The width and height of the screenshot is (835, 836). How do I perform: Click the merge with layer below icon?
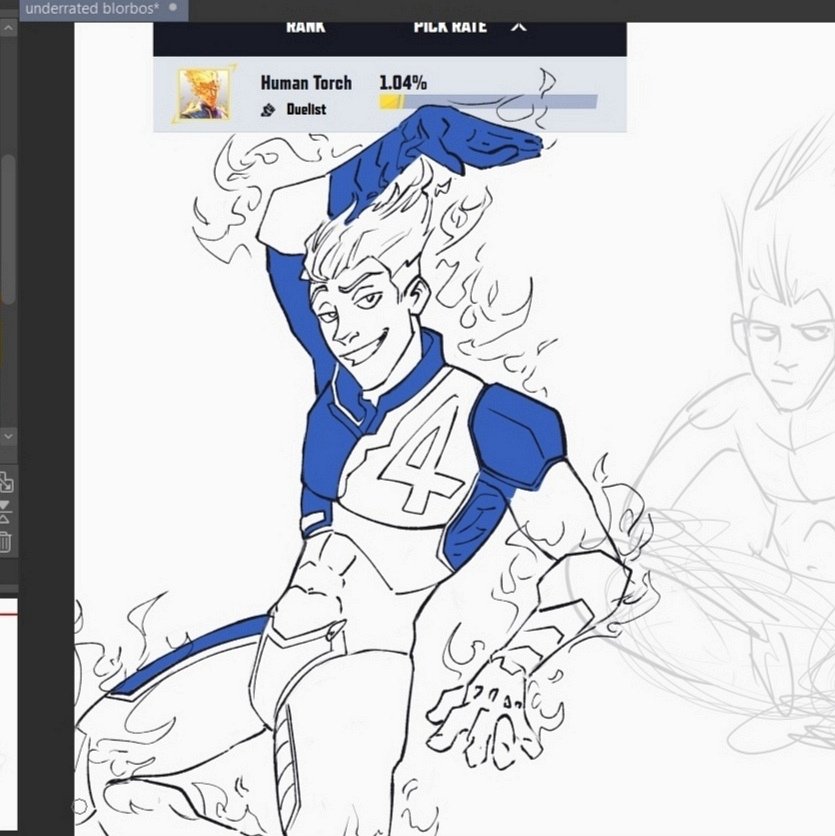point(5,511)
